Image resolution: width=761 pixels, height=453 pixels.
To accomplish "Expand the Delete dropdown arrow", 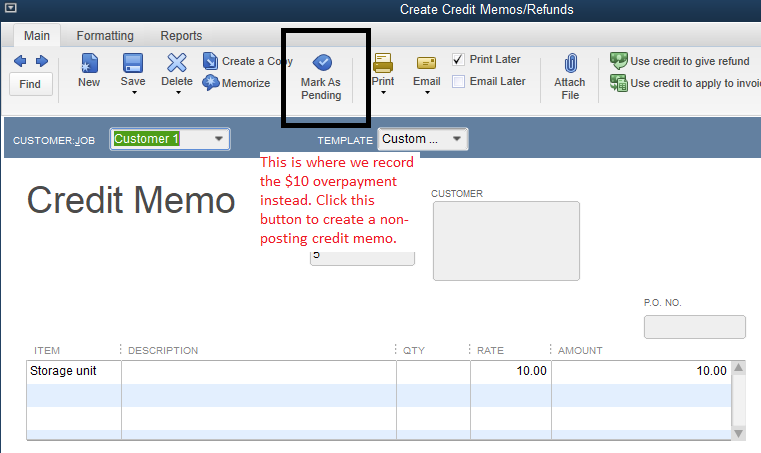I will tap(178, 93).
